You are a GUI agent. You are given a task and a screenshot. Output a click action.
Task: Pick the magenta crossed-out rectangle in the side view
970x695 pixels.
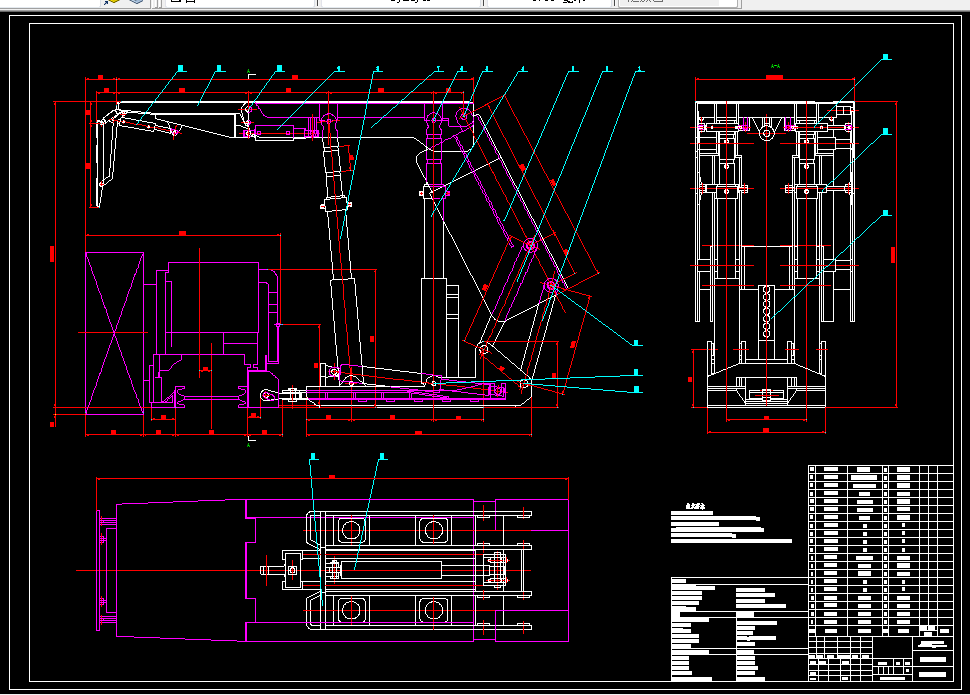click(x=114, y=333)
